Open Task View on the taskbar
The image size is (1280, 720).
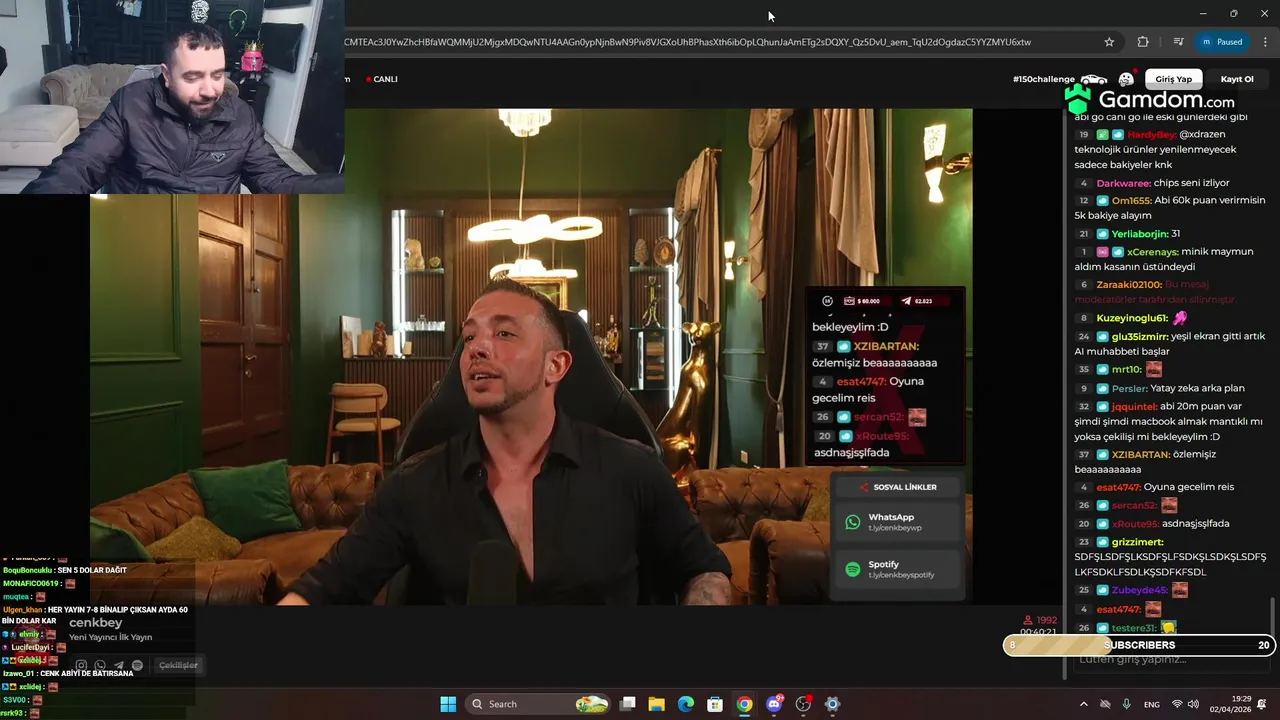[627, 704]
